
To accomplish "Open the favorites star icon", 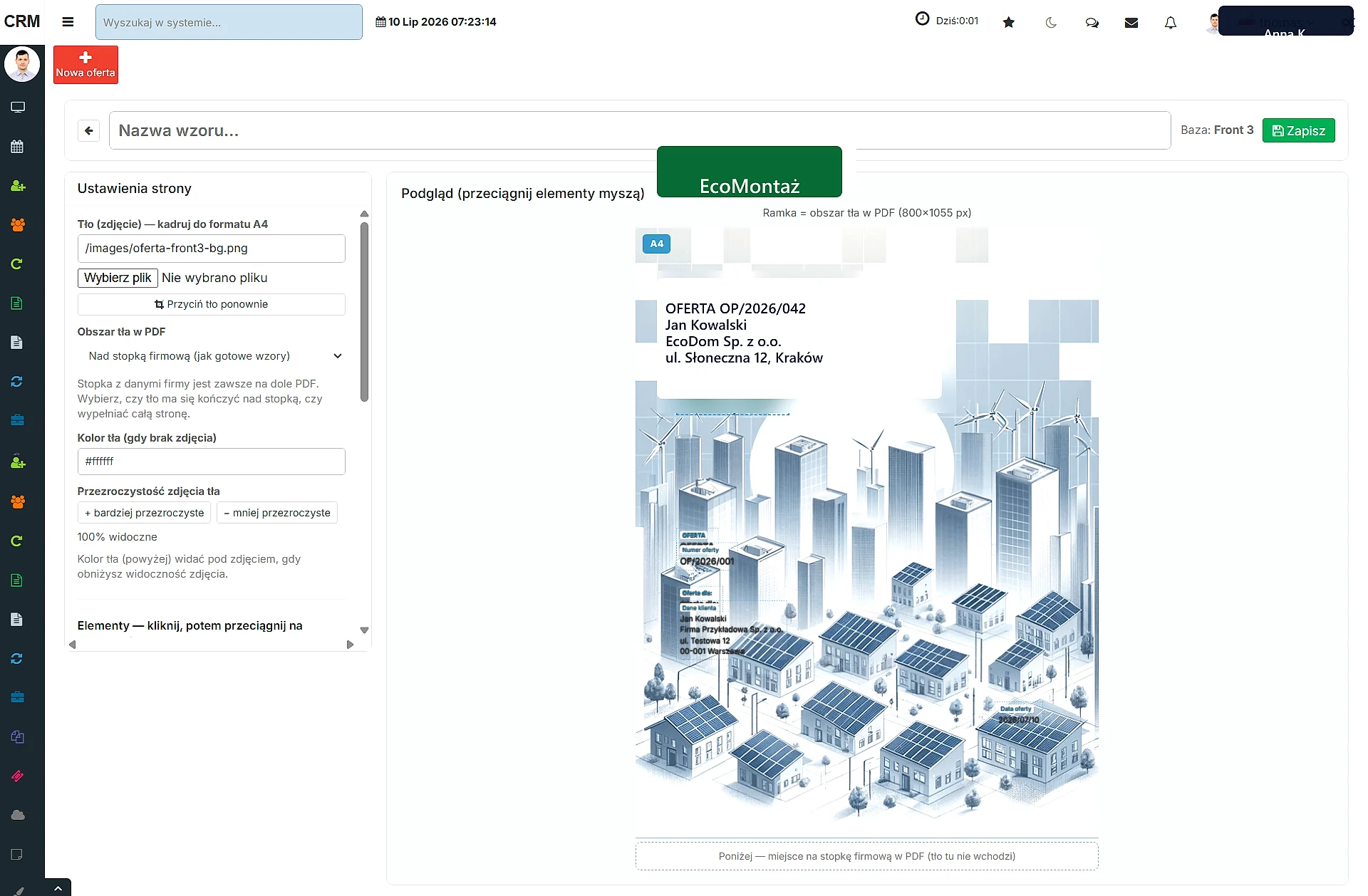I will [x=1008, y=22].
